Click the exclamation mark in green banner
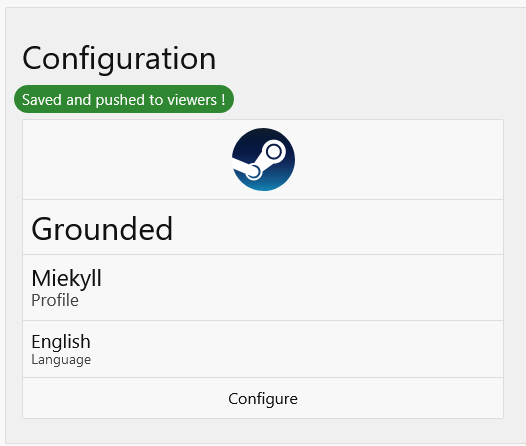The height and width of the screenshot is (446, 526). pos(223,100)
